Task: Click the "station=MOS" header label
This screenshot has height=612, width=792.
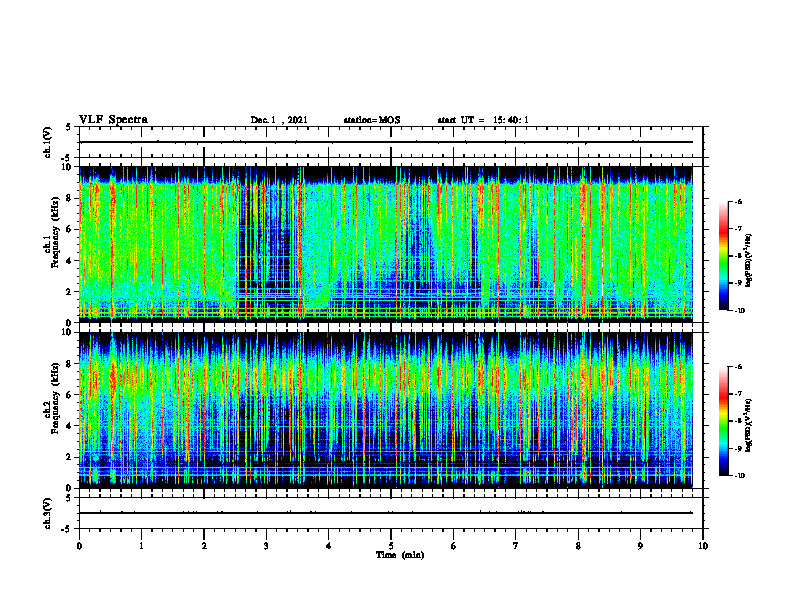Action: pos(372,120)
